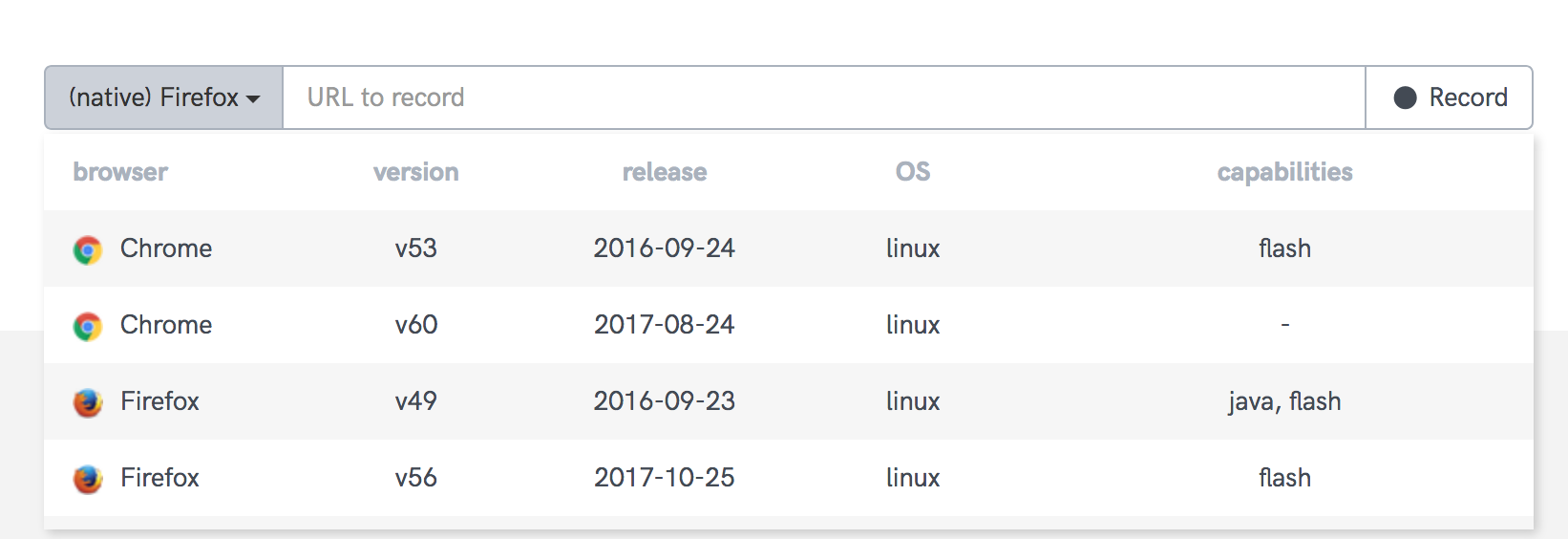Screen dimensions: 1568x539
Task: Click the OS column header
Action: pyautogui.click(x=912, y=172)
